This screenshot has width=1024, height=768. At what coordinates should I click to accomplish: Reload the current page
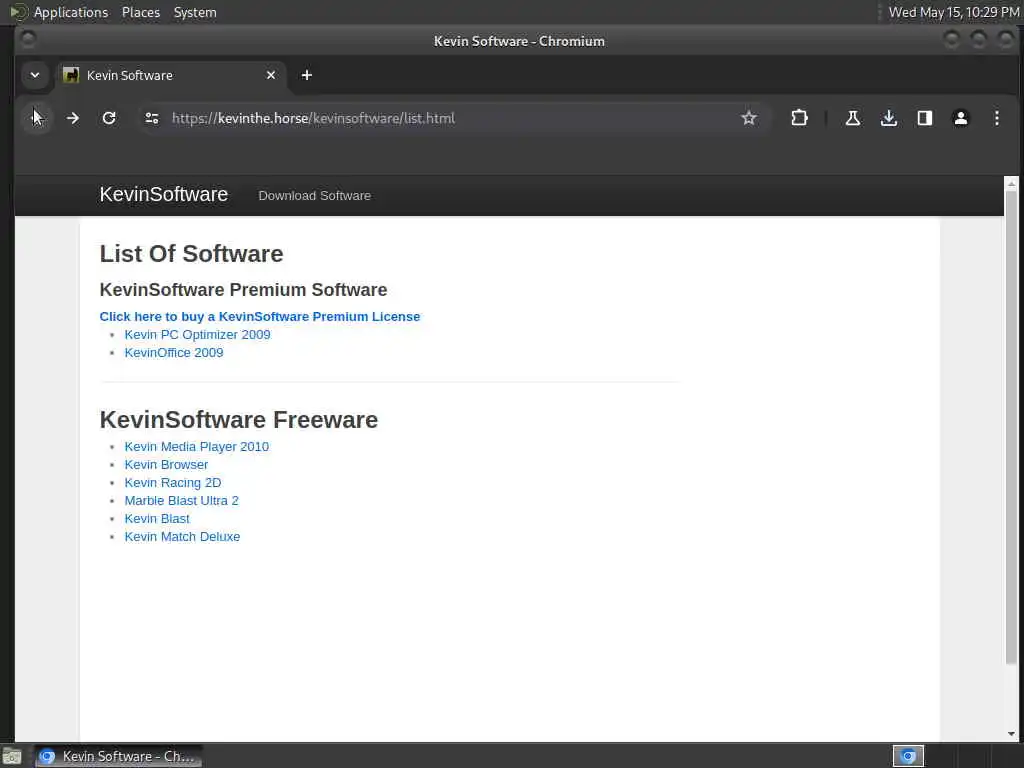coord(109,118)
